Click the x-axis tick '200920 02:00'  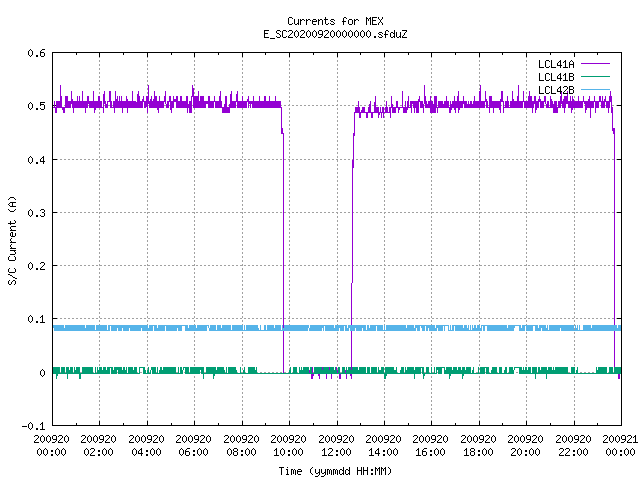[98, 446]
